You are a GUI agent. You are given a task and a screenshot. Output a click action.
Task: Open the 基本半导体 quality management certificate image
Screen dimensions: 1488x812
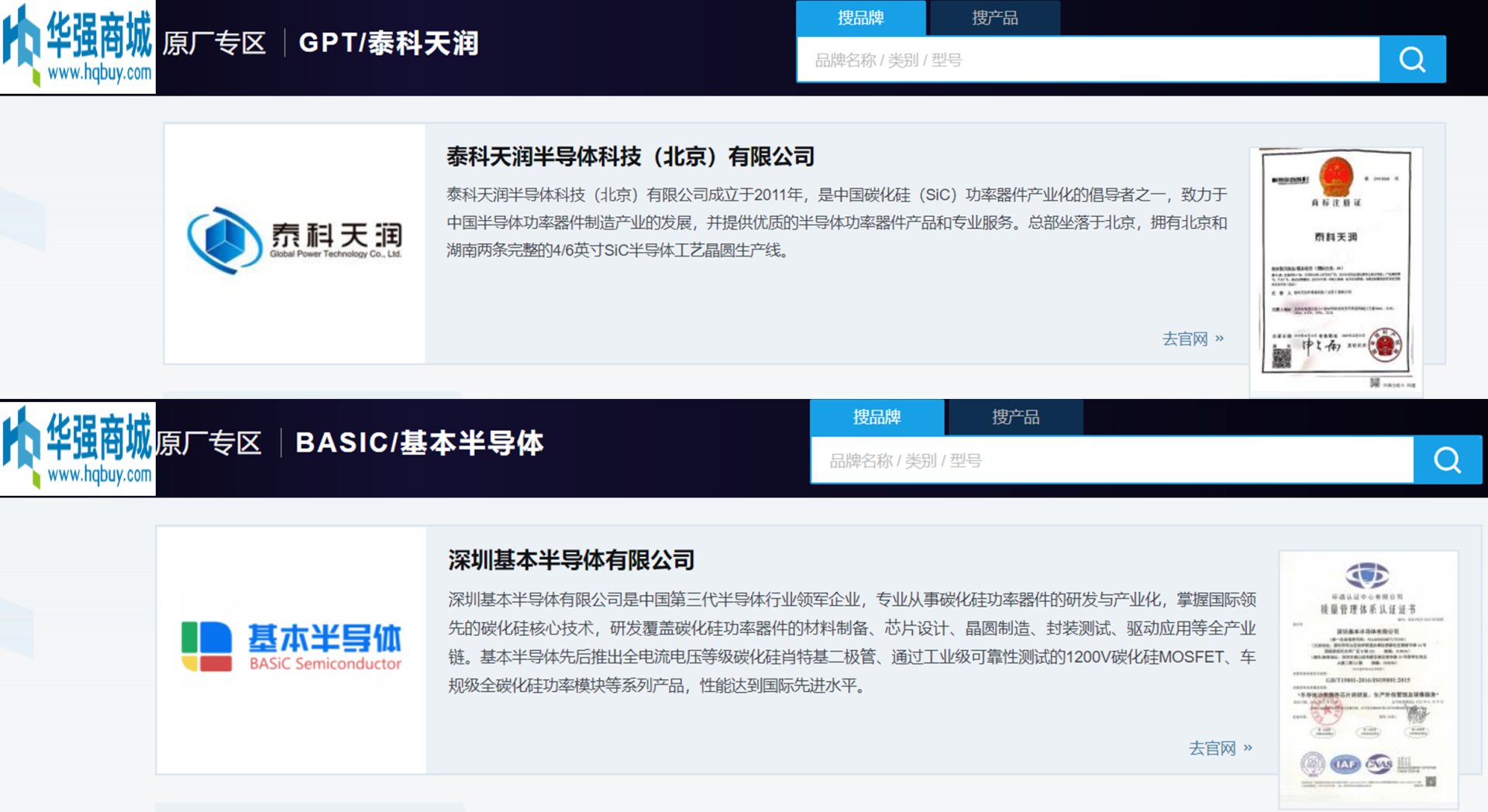click(1368, 678)
